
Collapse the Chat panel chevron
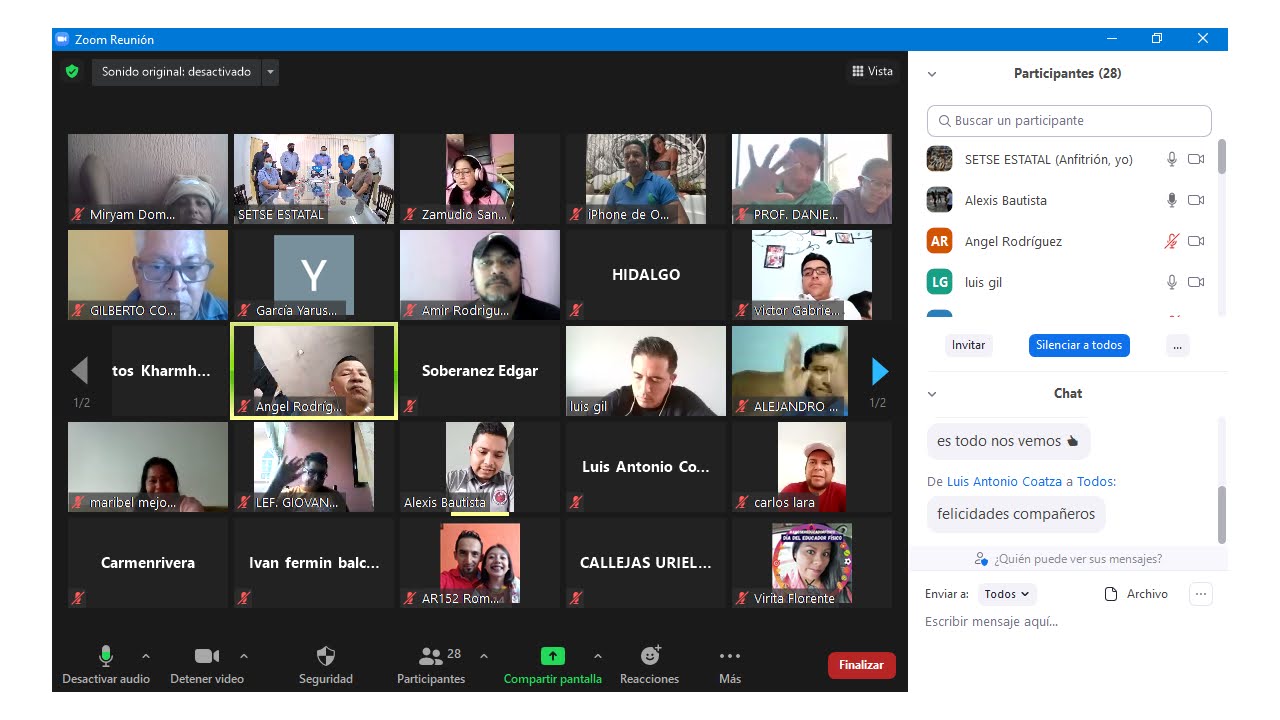coord(932,394)
